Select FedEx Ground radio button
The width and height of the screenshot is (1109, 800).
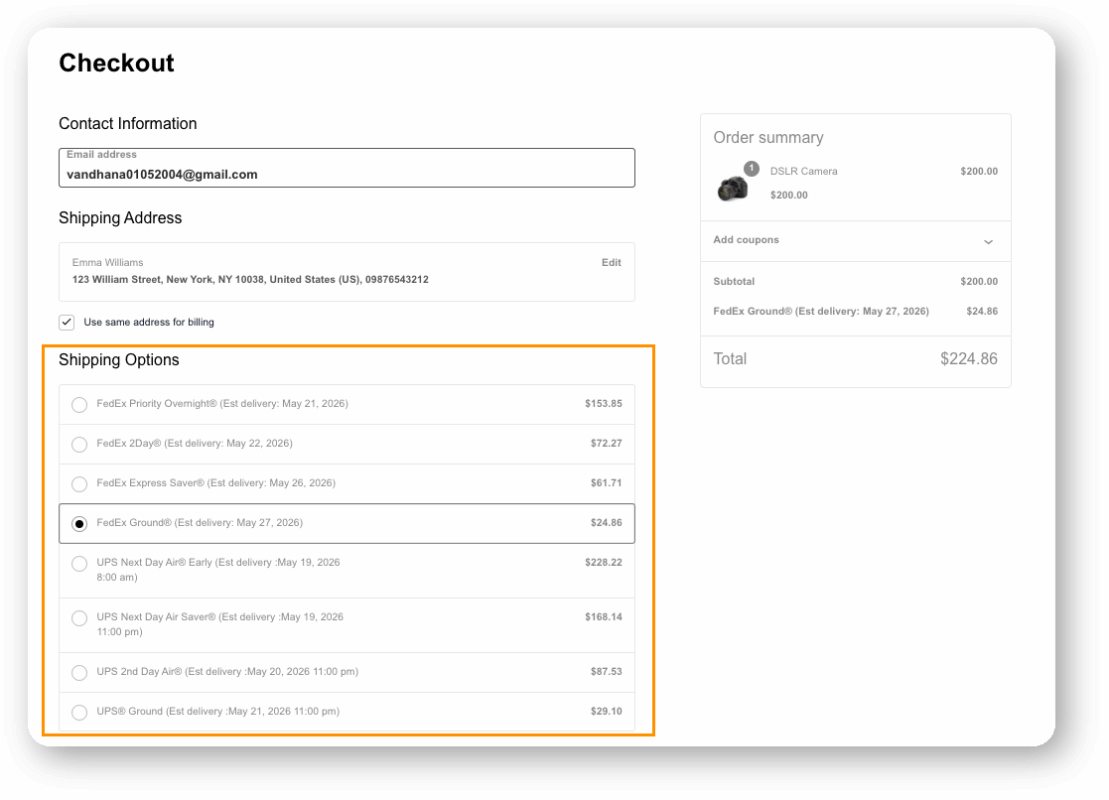pos(79,523)
